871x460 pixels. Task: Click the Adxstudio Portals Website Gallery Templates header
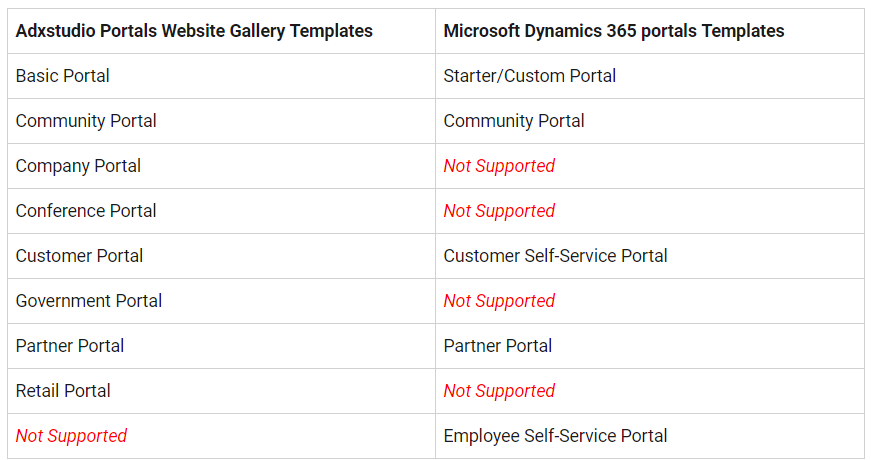(194, 31)
